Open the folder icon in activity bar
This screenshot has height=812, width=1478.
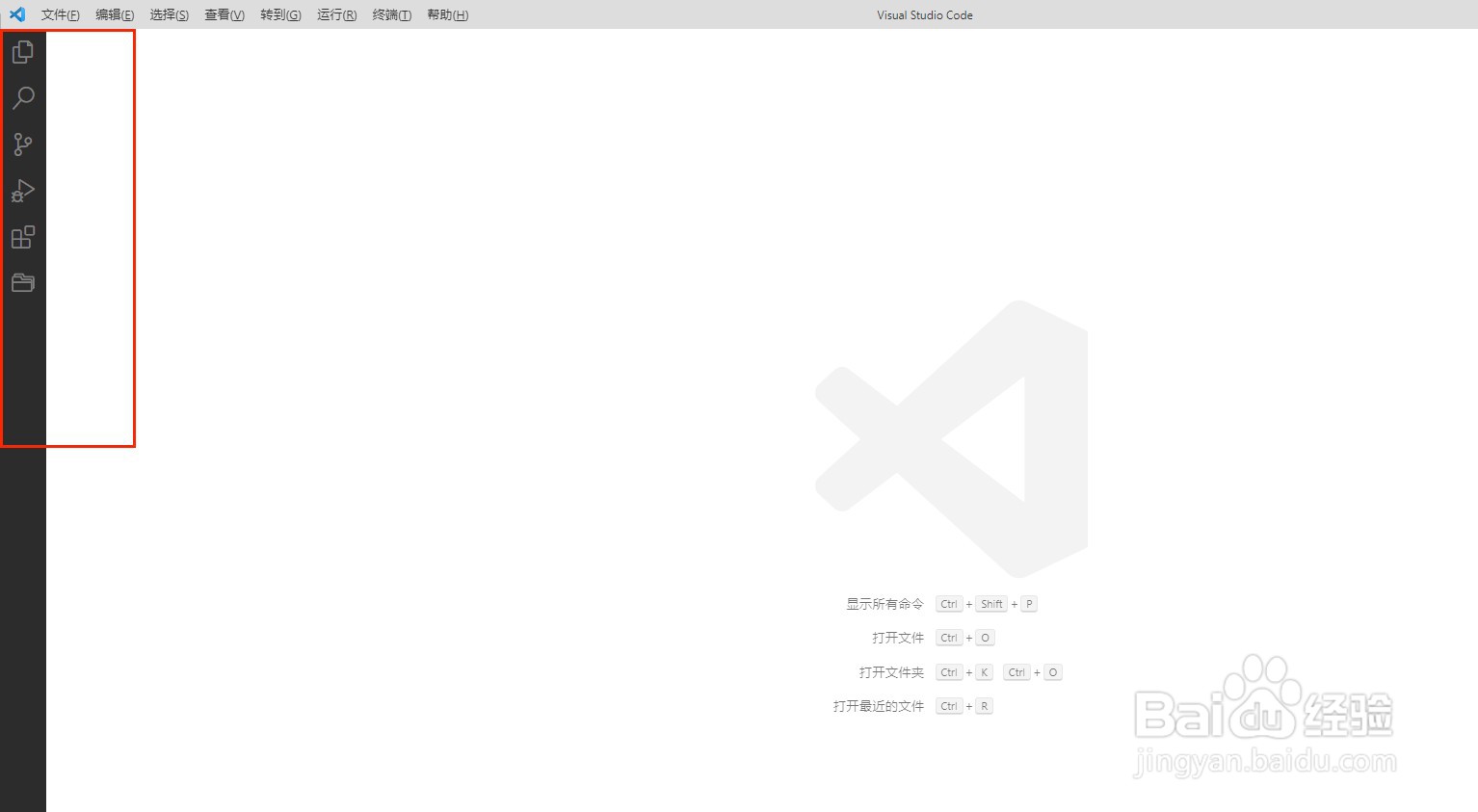coord(23,282)
